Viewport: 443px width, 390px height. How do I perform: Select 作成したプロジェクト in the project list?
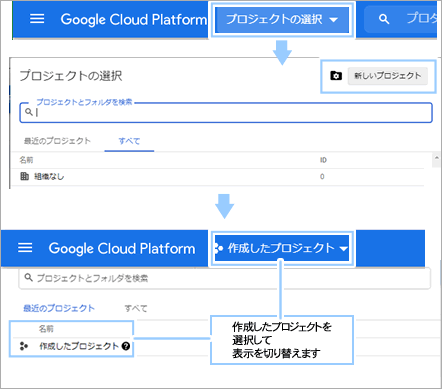click(x=79, y=346)
